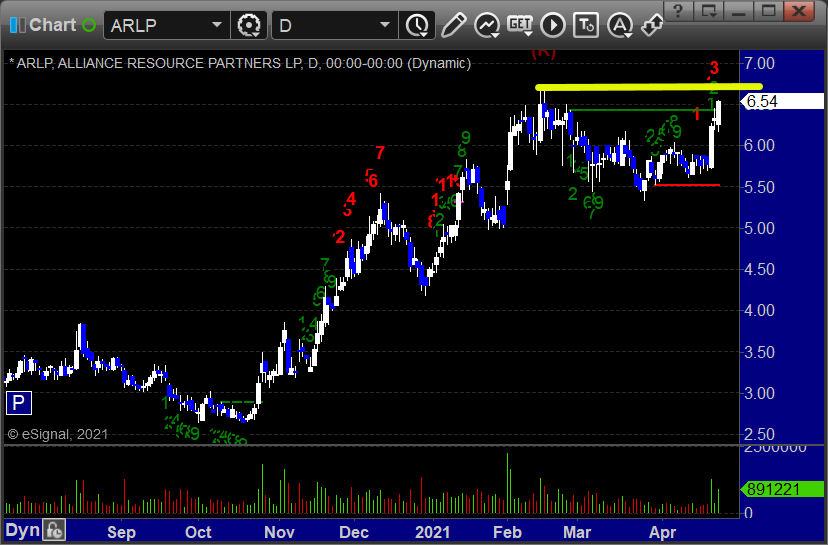Open the GET studies menu
The width and height of the screenshot is (828, 545).
(x=520, y=25)
